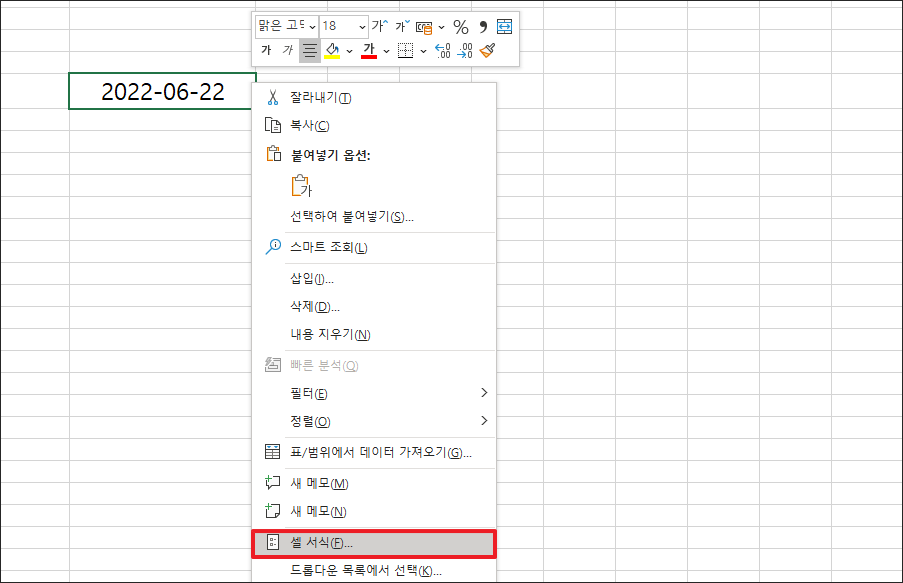Toggle center alignment
903x583 pixels.
310,50
